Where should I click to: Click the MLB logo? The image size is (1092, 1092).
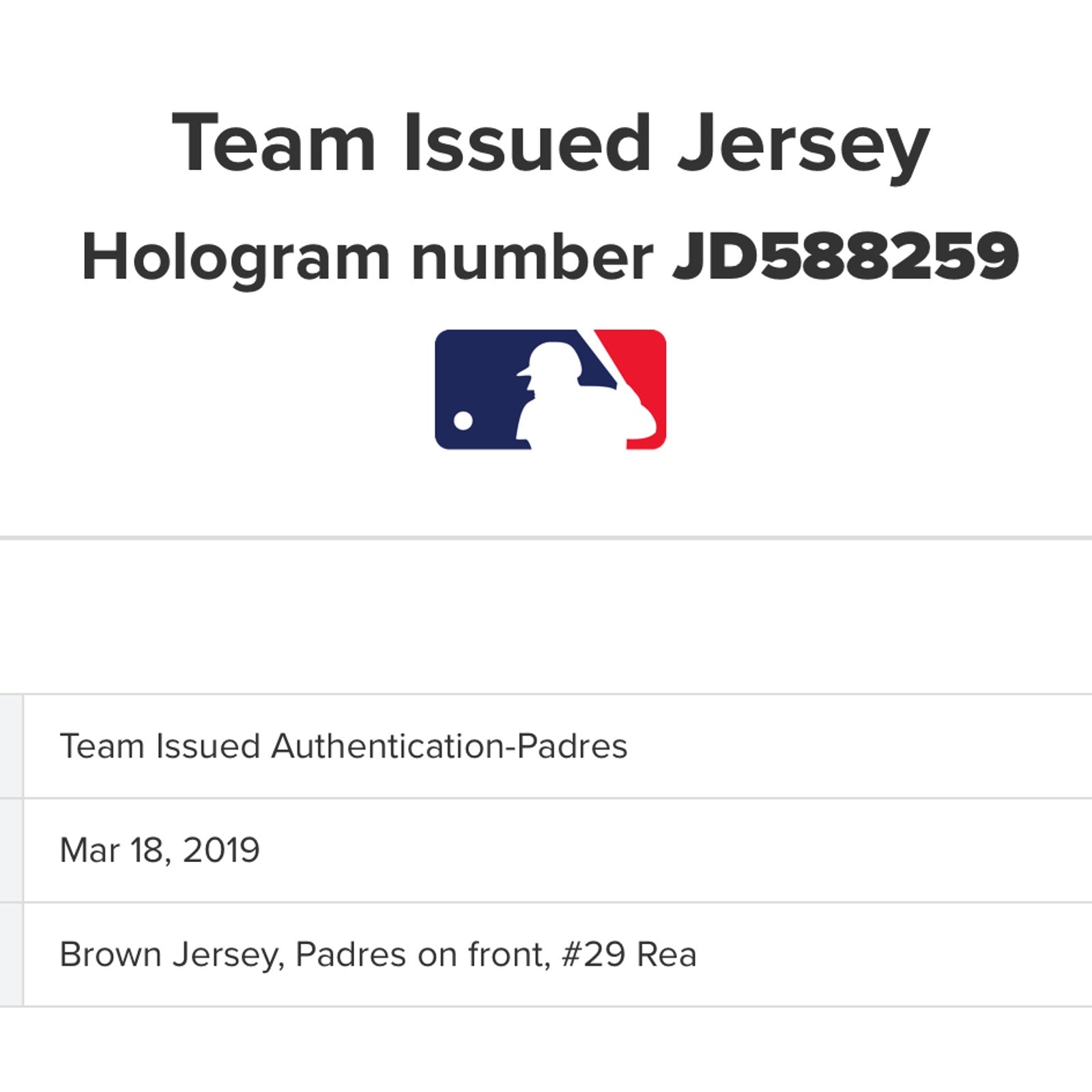click(550, 389)
